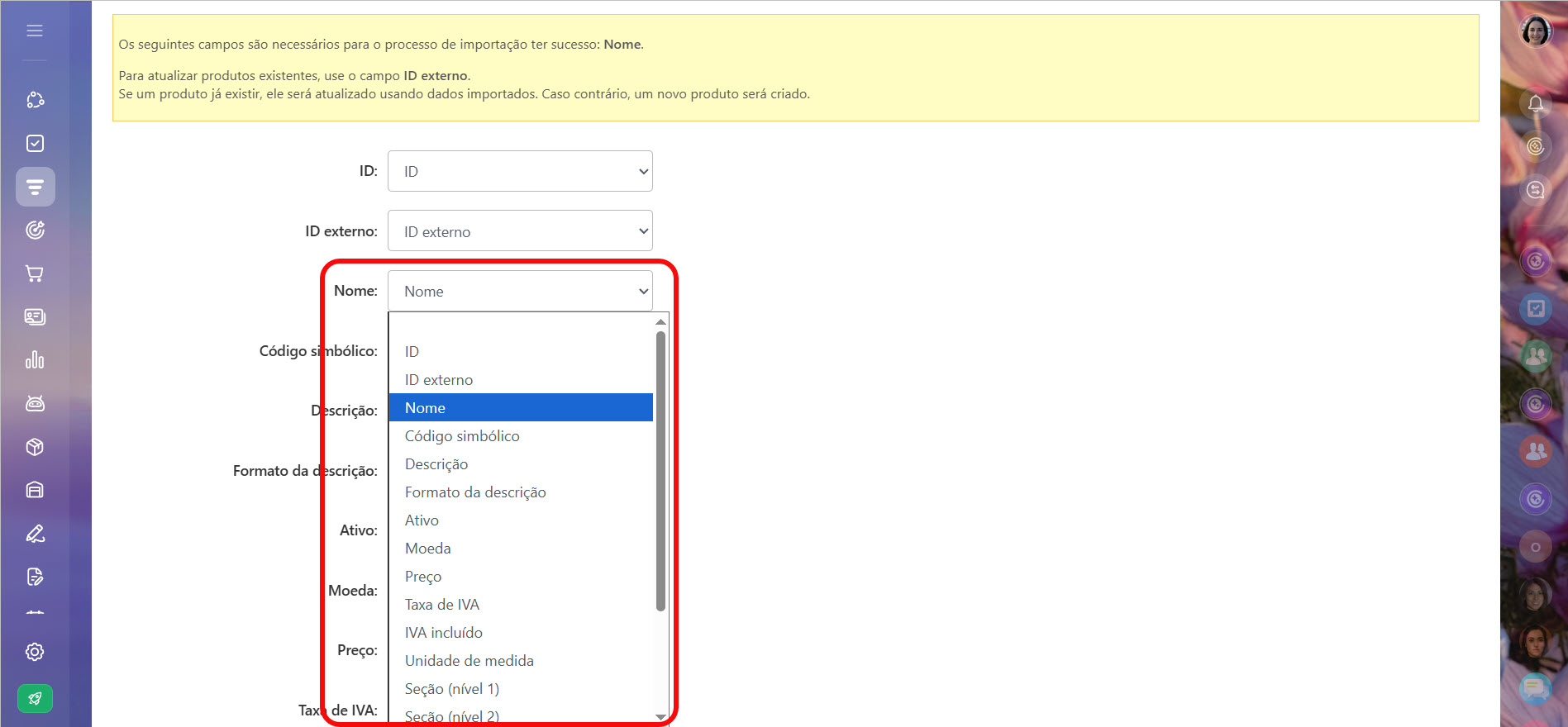Open the tasks checkmark icon in sidebar

coord(35,144)
